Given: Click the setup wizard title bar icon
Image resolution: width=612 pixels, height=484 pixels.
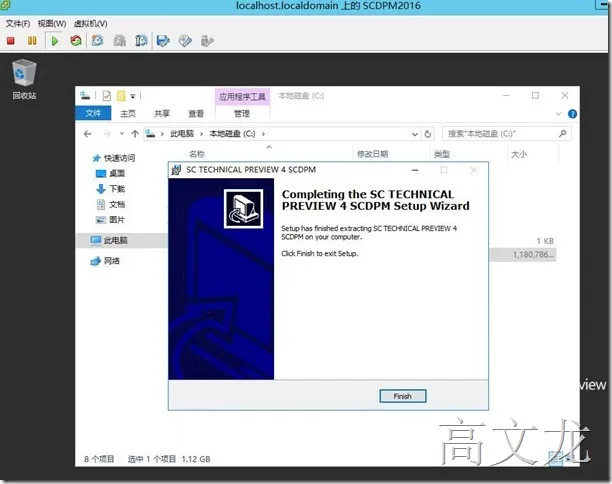Looking at the screenshot, I should (176, 170).
